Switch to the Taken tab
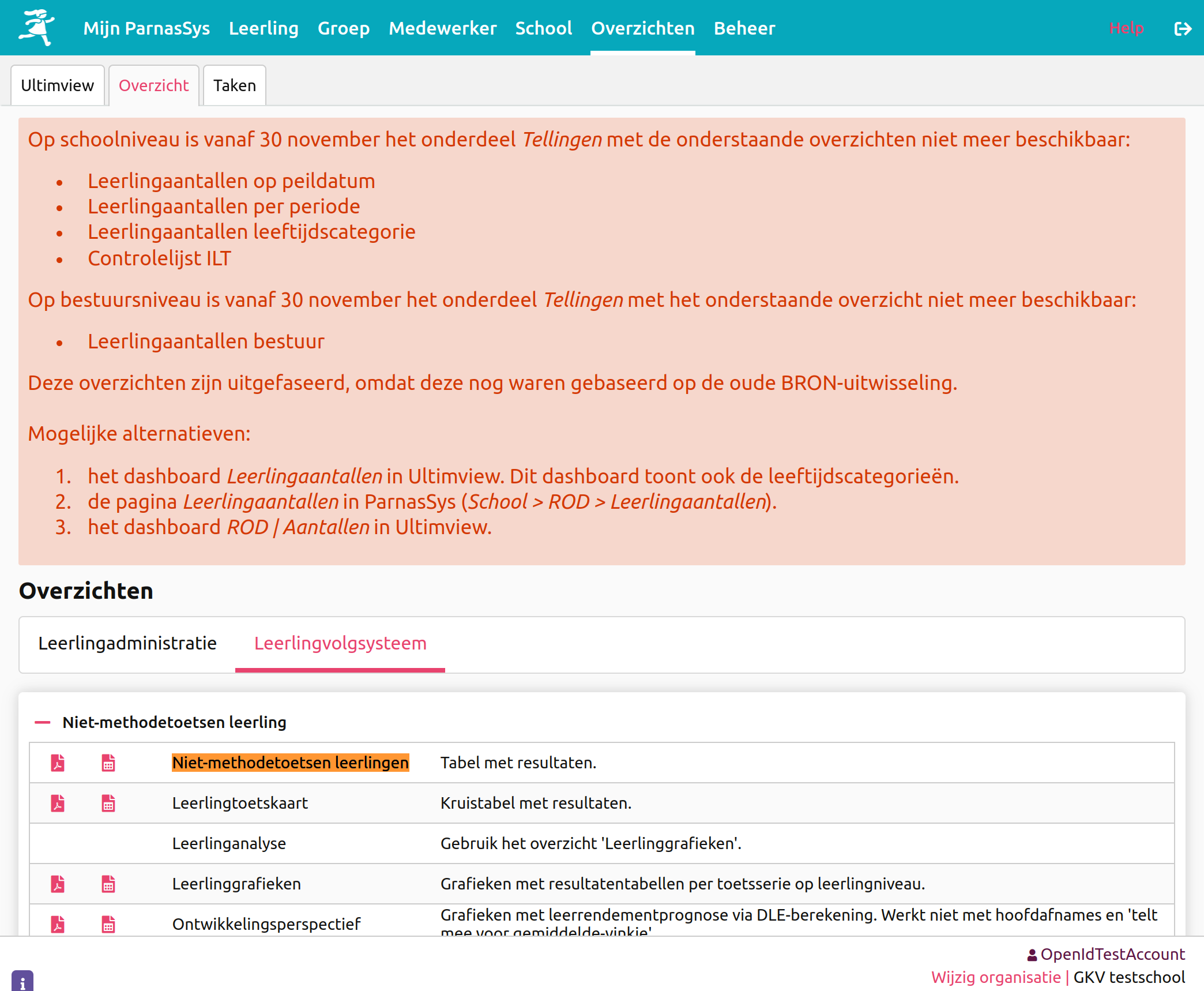 coord(234,85)
